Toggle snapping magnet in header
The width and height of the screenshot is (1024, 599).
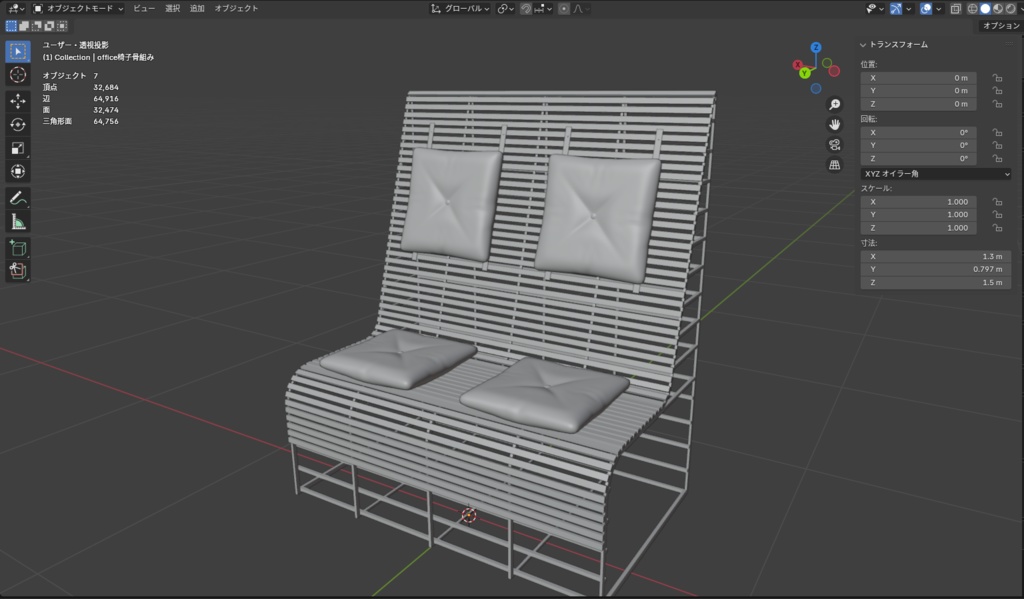[526, 9]
